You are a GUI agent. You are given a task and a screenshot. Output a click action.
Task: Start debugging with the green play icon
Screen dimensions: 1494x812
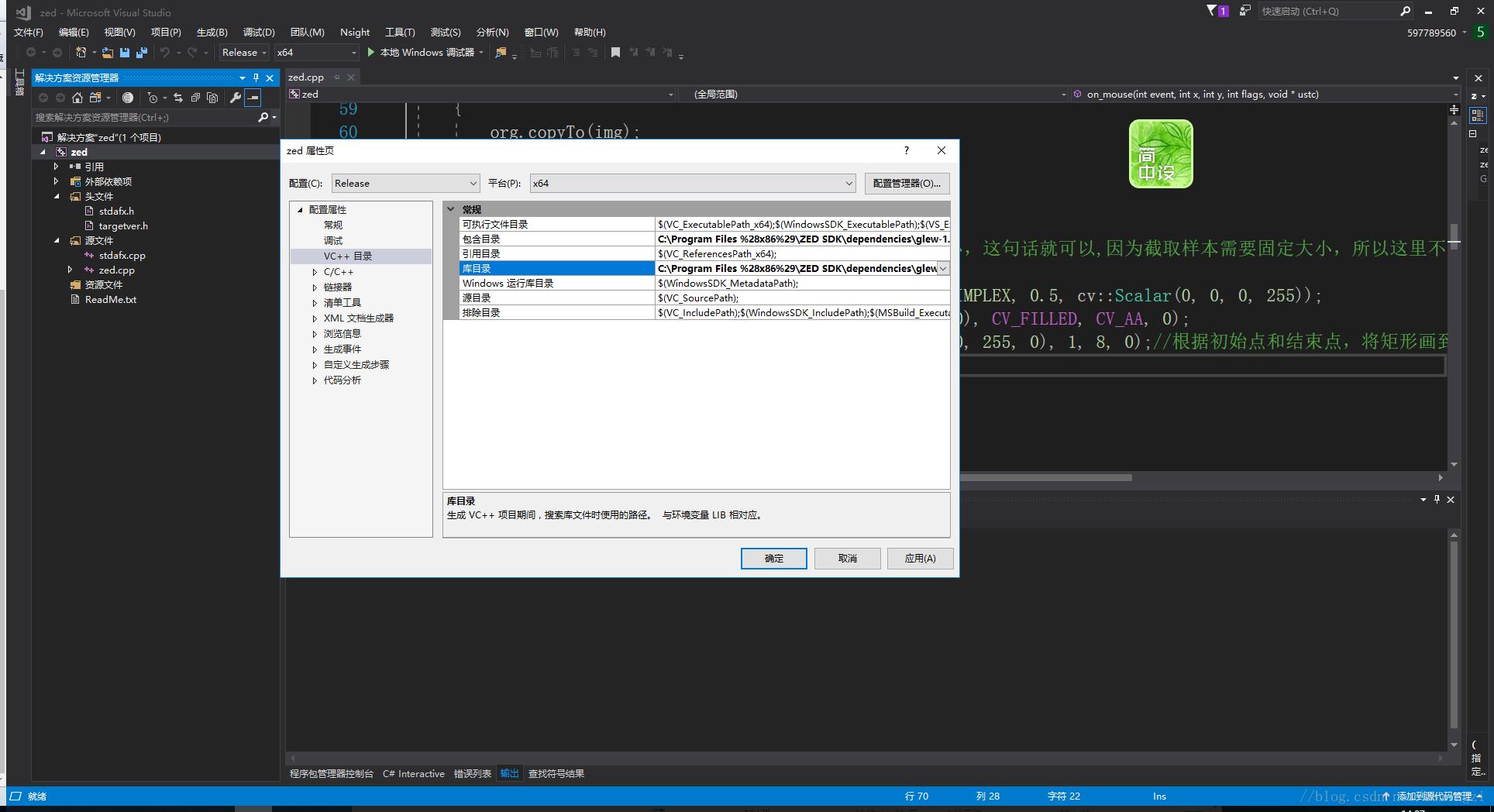tap(371, 52)
